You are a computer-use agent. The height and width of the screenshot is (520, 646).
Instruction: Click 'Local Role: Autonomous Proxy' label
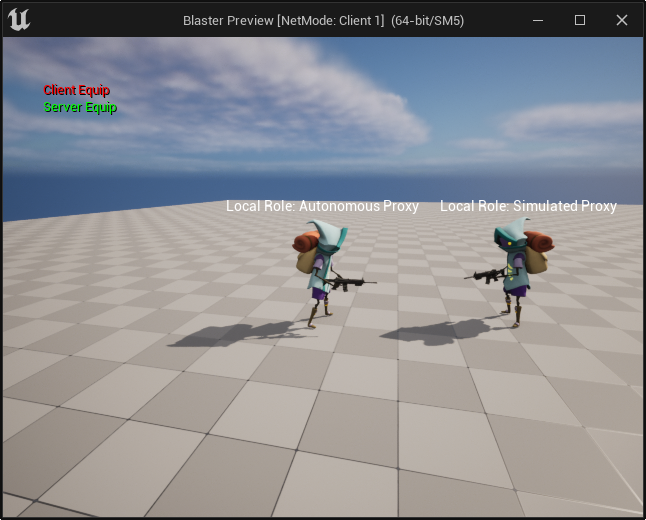(322, 206)
